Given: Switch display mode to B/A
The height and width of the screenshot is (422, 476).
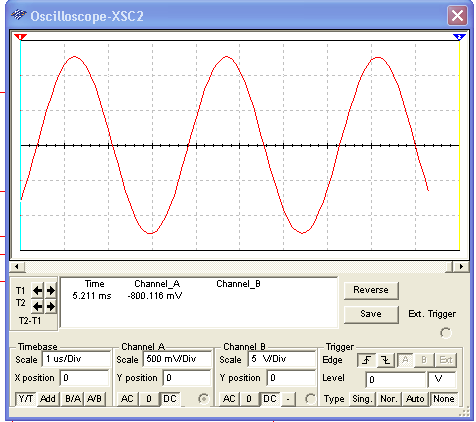Looking at the screenshot, I should 73,399.
